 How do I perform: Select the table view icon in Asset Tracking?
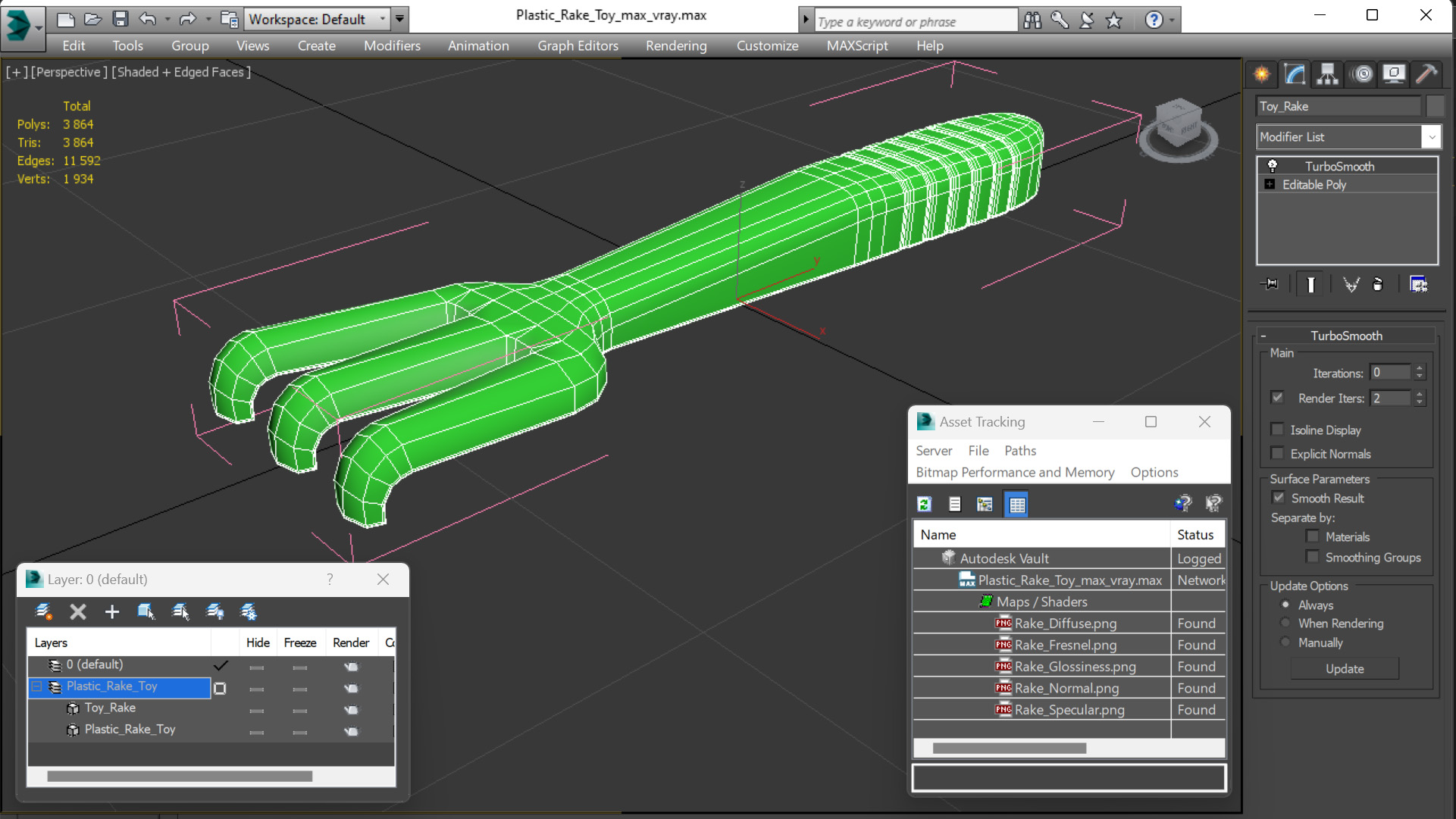pyautogui.click(x=1016, y=504)
